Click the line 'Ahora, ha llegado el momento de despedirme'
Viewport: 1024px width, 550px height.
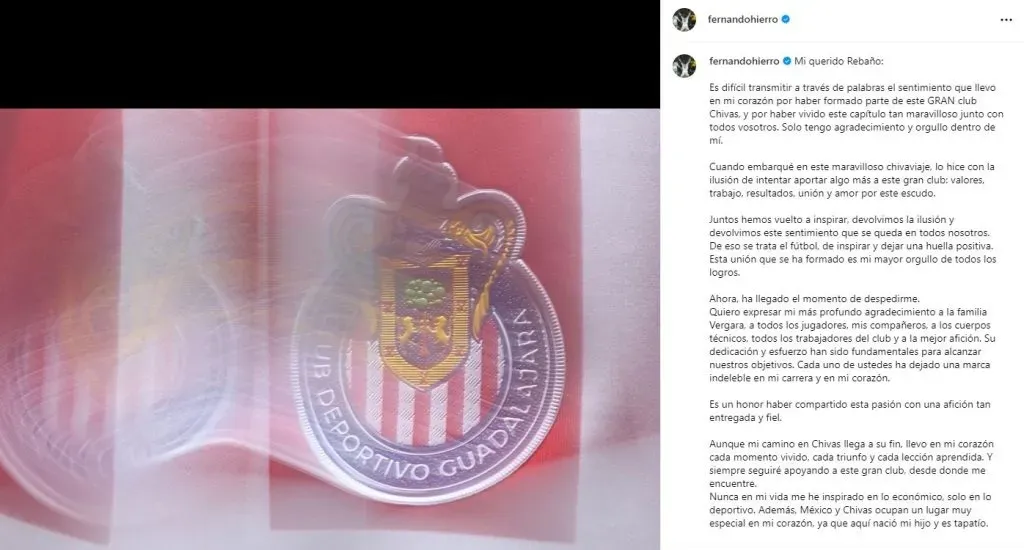click(x=814, y=299)
